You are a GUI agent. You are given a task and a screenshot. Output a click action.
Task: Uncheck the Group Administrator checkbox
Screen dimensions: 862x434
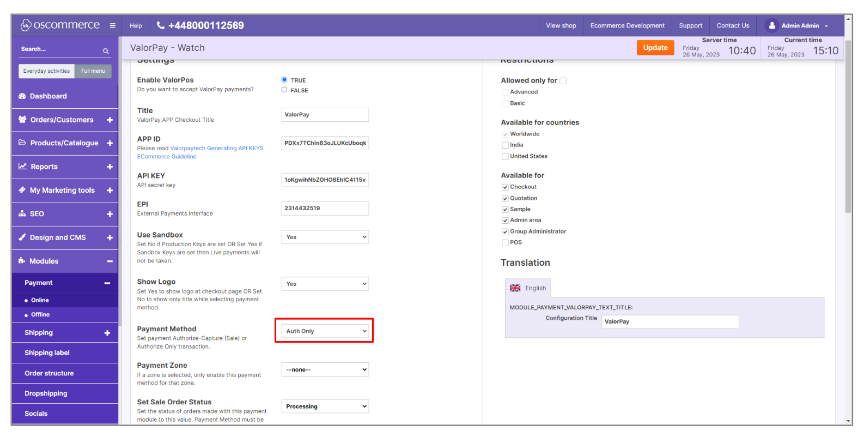click(x=505, y=232)
